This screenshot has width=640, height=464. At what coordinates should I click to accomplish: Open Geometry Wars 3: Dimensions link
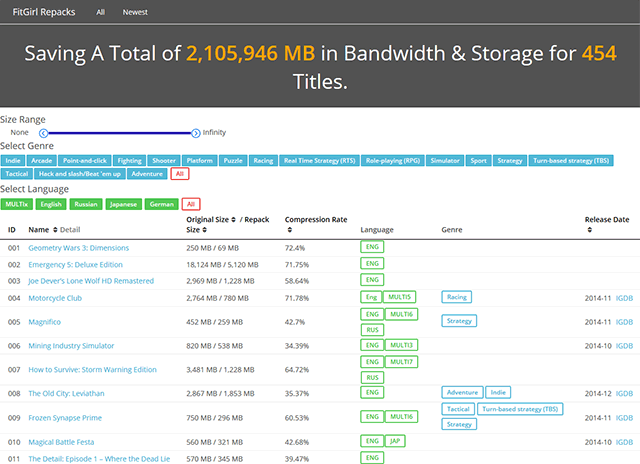click(79, 247)
